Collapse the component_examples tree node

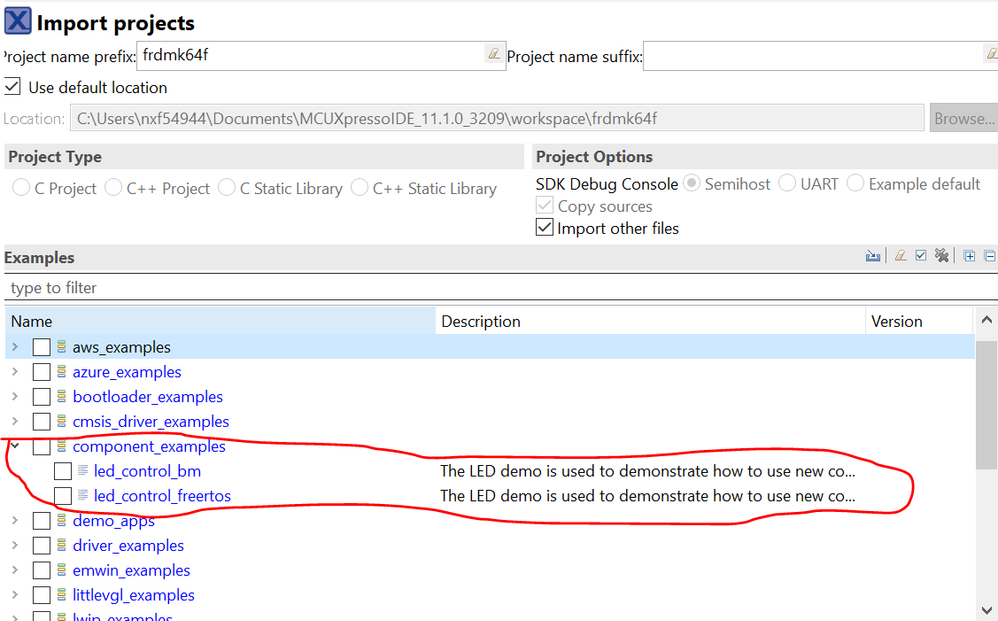click(x=15, y=446)
